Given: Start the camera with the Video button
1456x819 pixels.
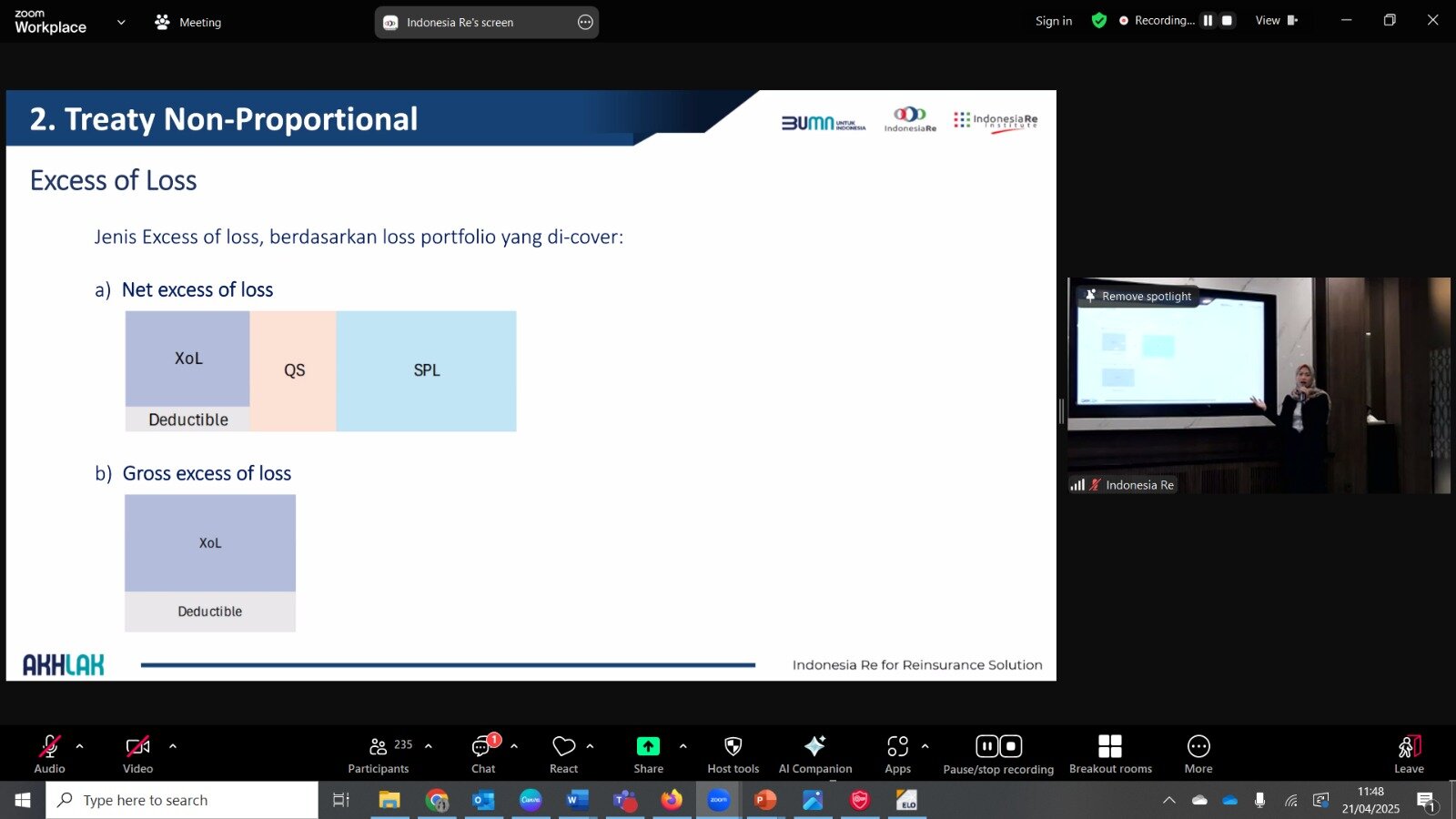Looking at the screenshot, I should (x=137, y=753).
